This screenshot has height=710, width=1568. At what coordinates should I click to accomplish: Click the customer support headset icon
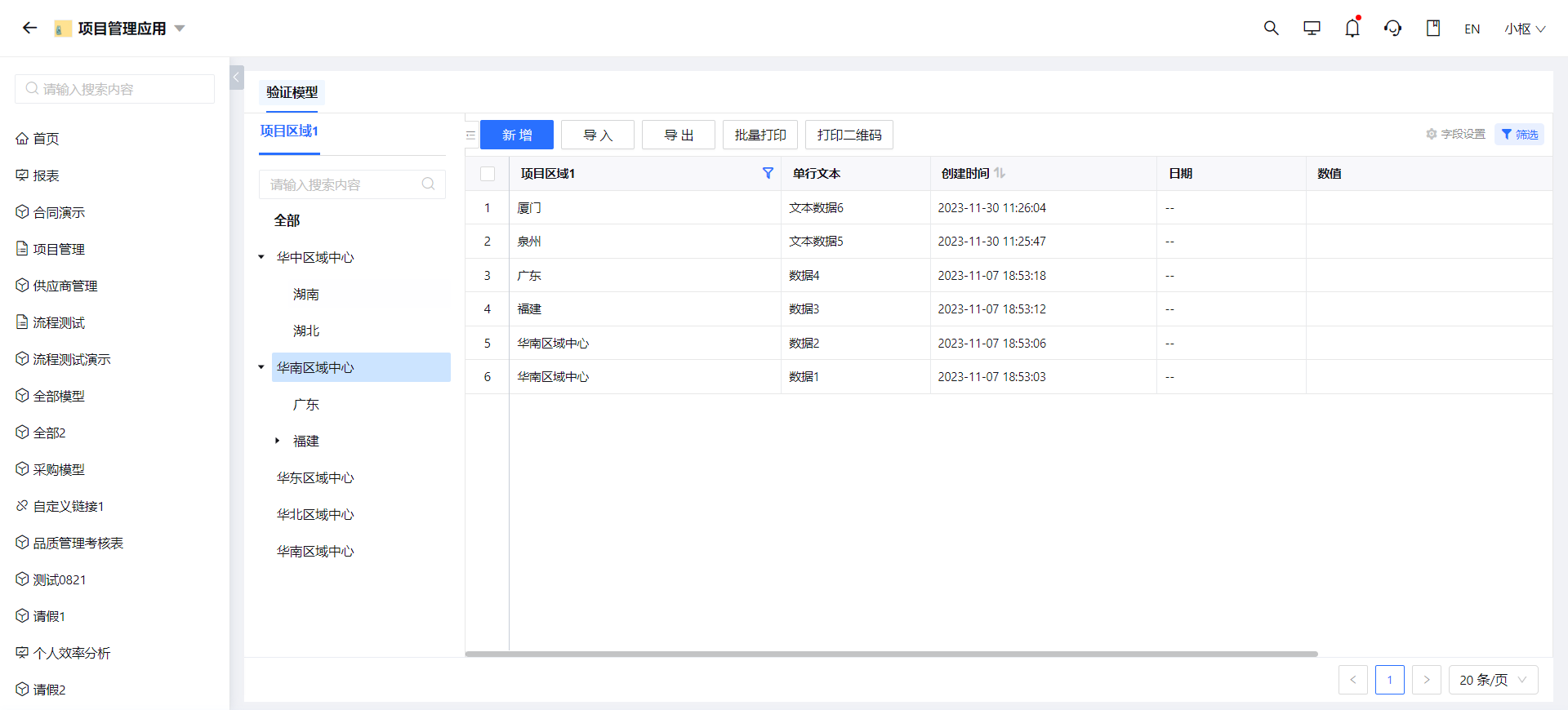click(x=1393, y=28)
